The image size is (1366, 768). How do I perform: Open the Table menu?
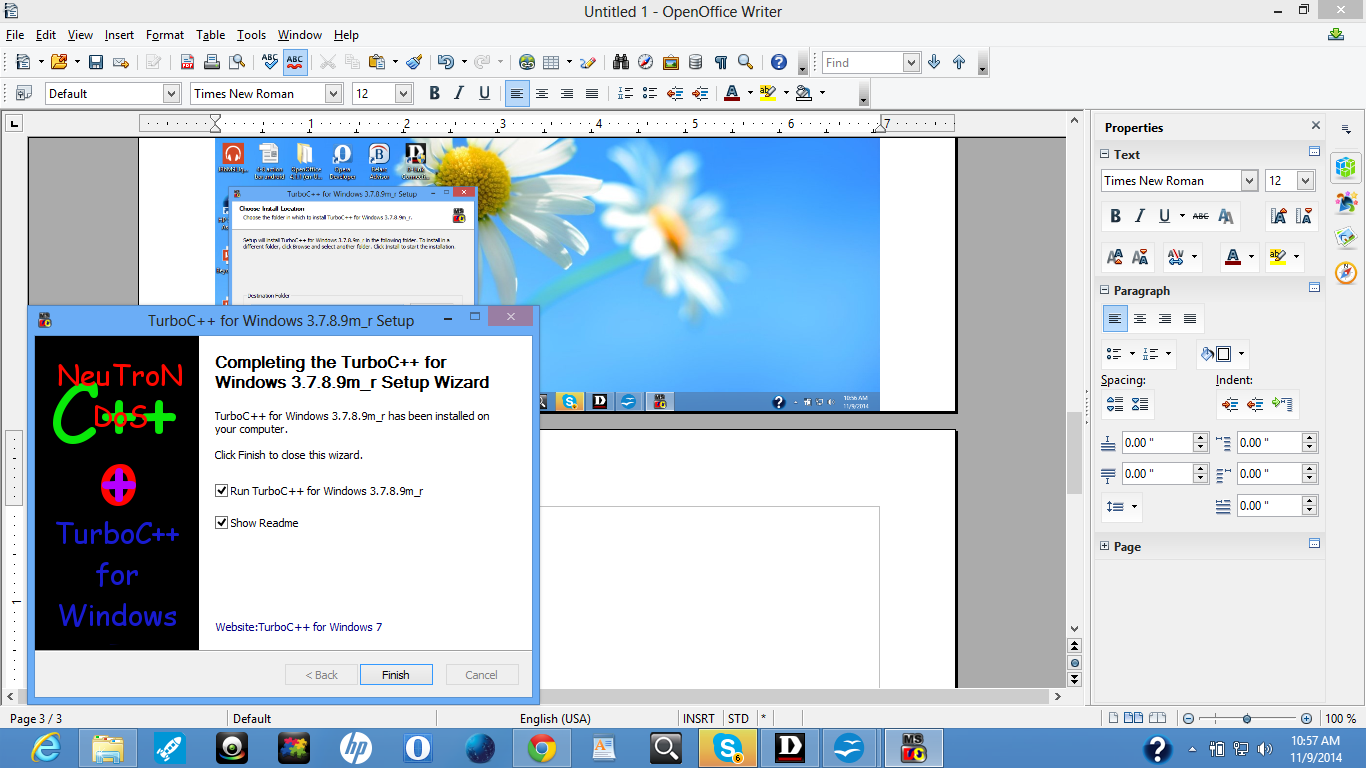pyautogui.click(x=210, y=35)
